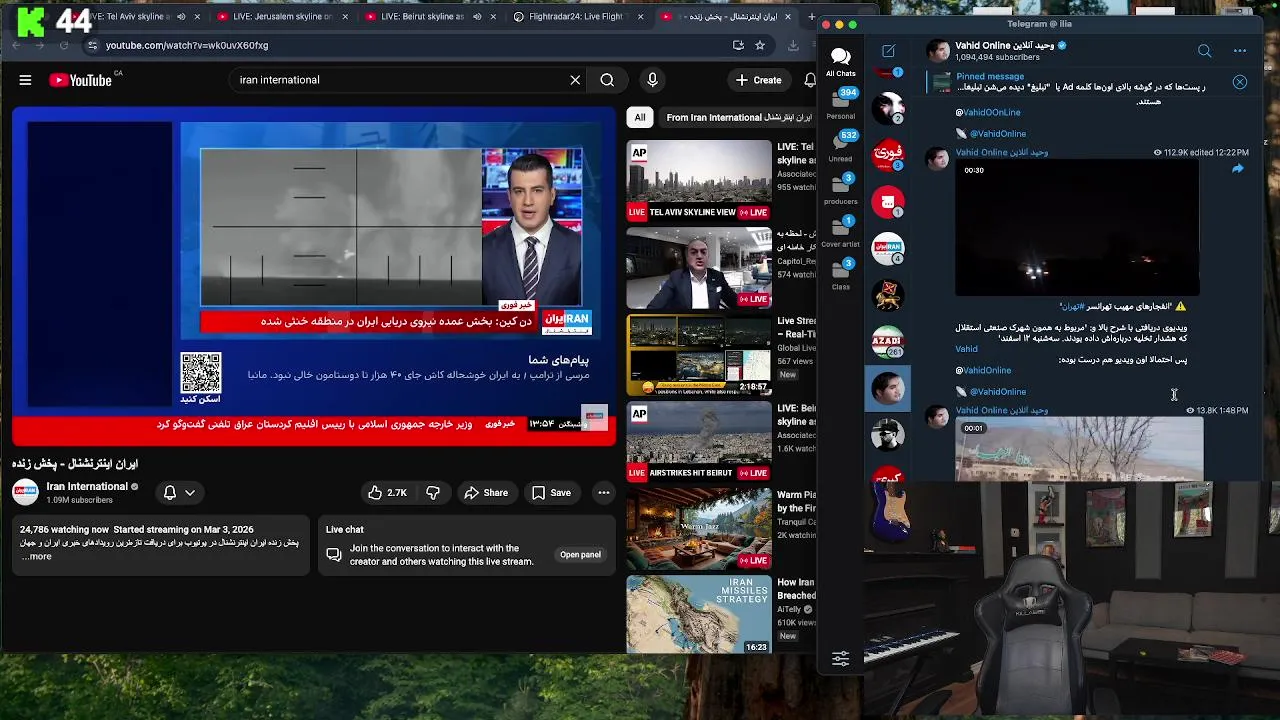Viewport: 1280px width, 720px height.
Task: Open the Class folder in Telegram
Action: pyautogui.click(x=841, y=274)
